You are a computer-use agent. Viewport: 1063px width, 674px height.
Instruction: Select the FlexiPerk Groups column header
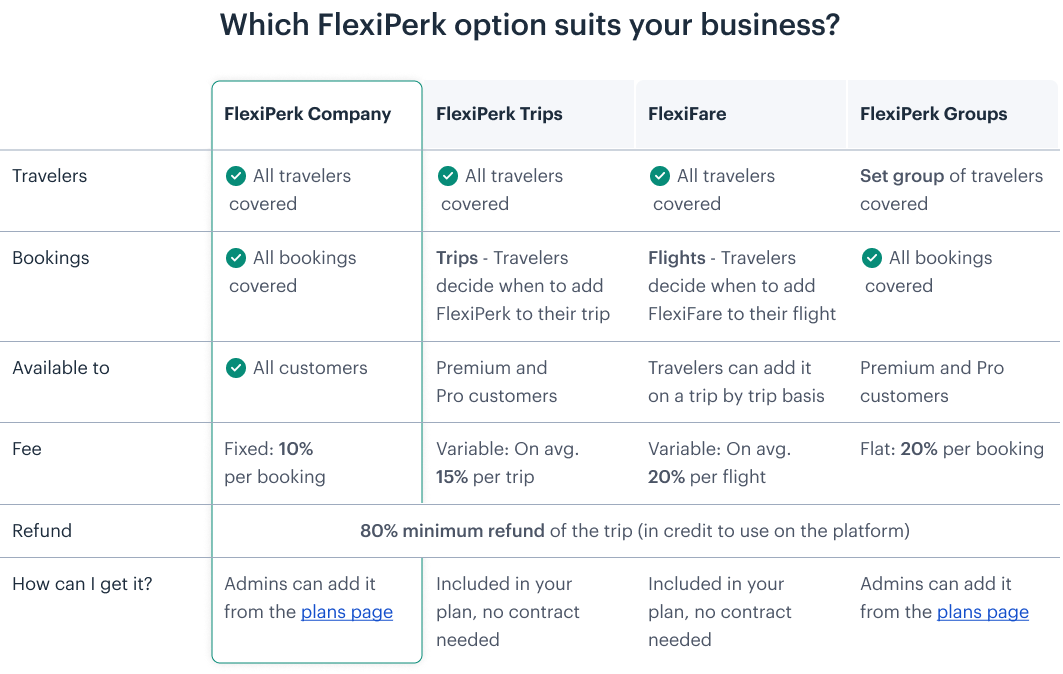934,114
